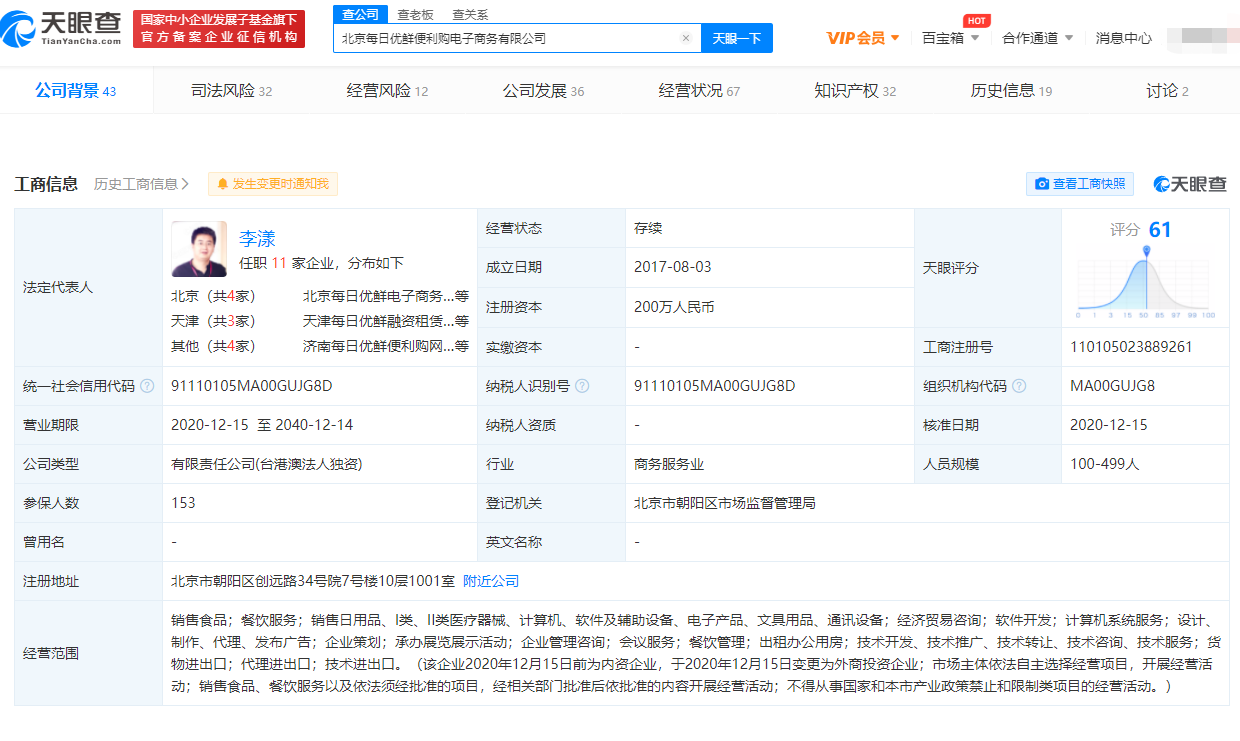
Task: Open the 知识产权 tab
Action: tap(855, 91)
